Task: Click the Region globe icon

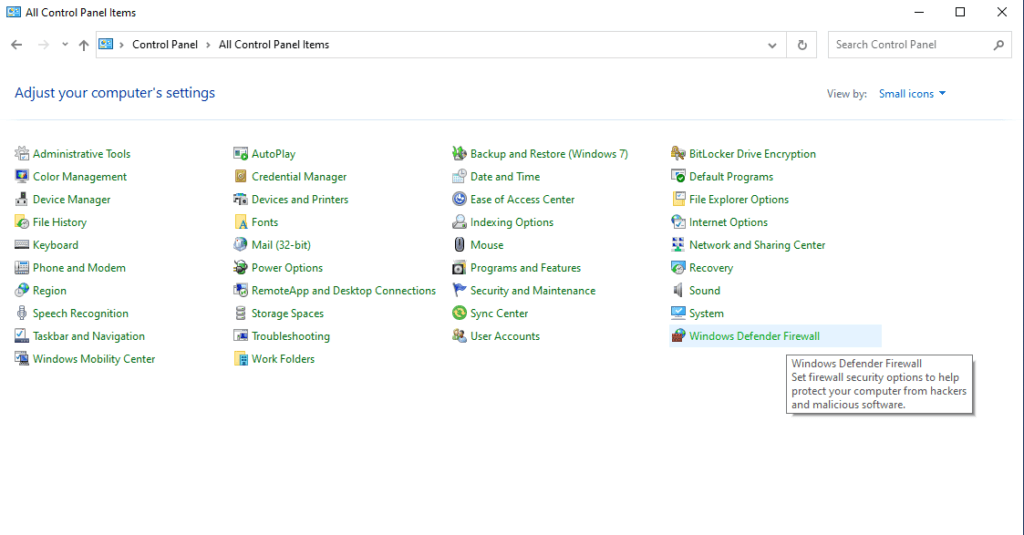Action: [x=22, y=291]
